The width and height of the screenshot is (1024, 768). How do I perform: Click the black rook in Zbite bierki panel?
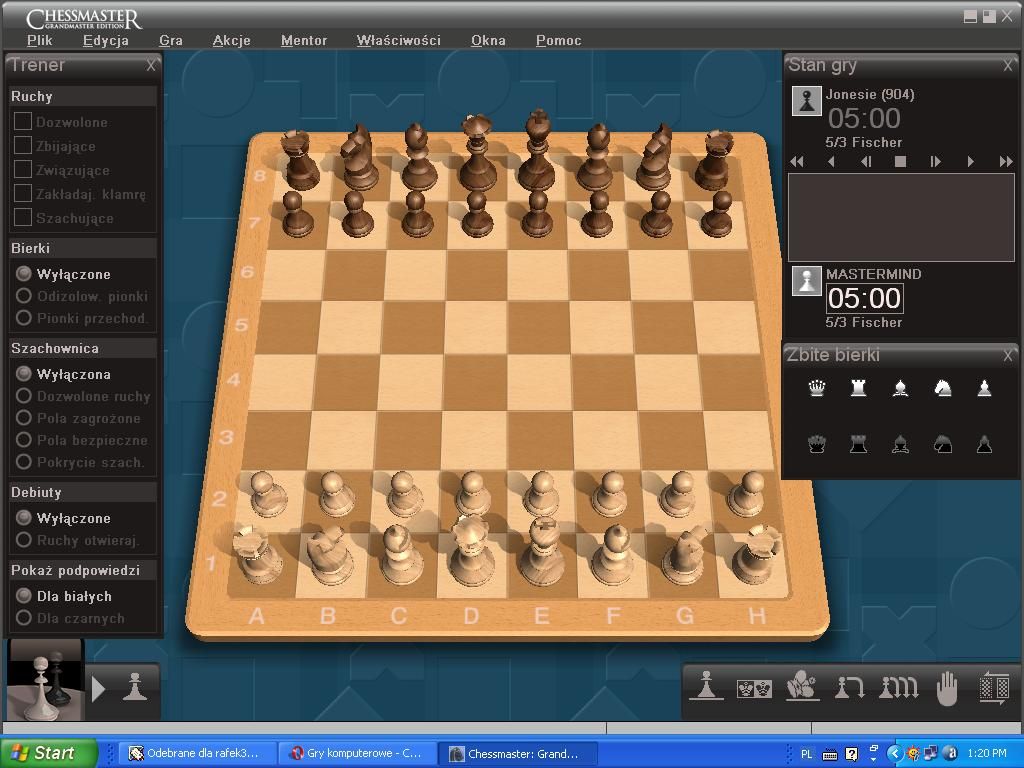pyautogui.click(x=858, y=444)
